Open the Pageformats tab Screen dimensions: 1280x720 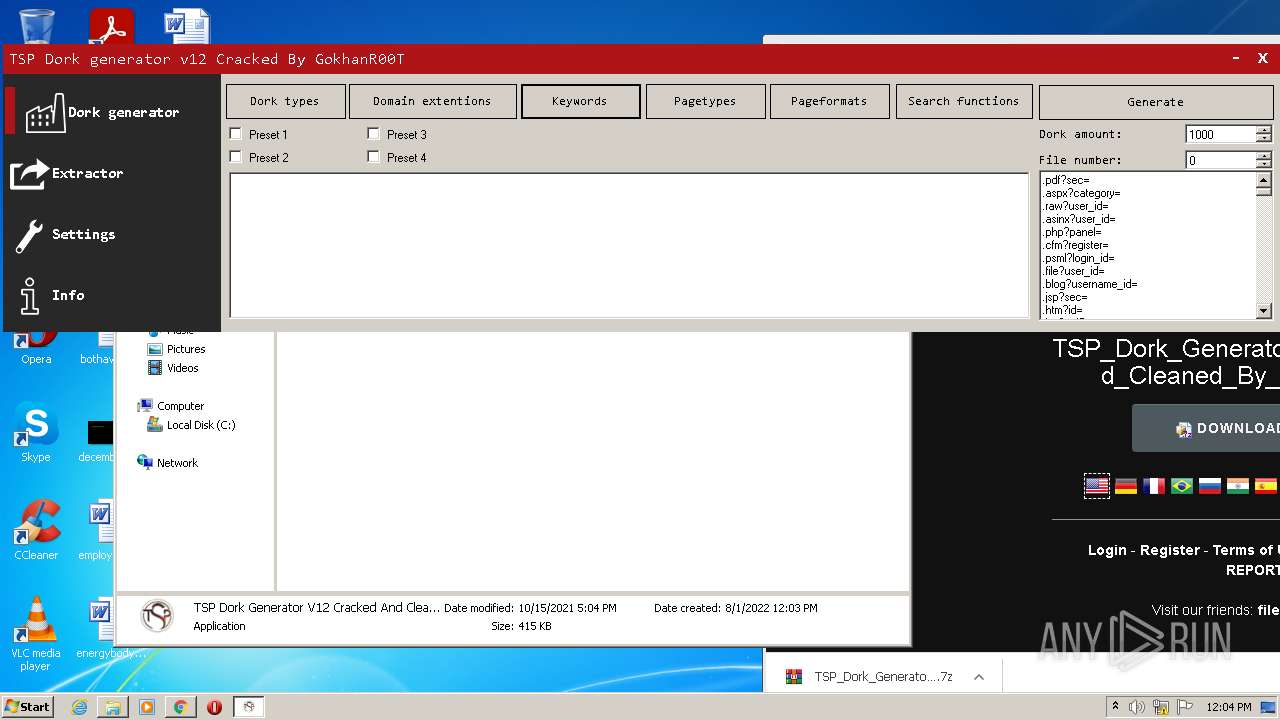pos(829,101)
